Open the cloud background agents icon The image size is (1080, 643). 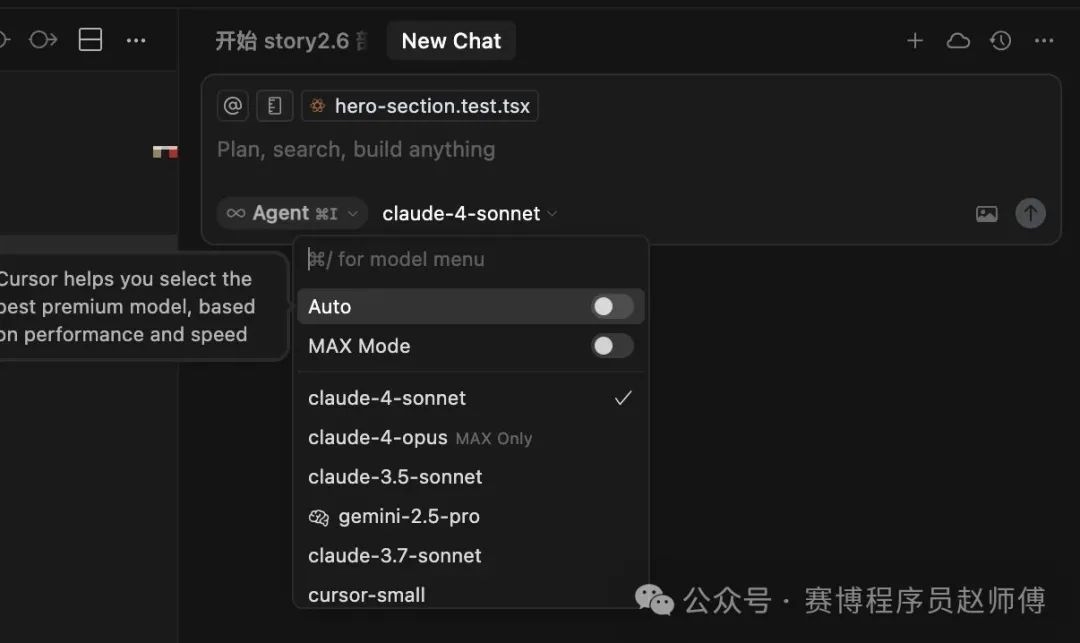click(x=958, y=41)
